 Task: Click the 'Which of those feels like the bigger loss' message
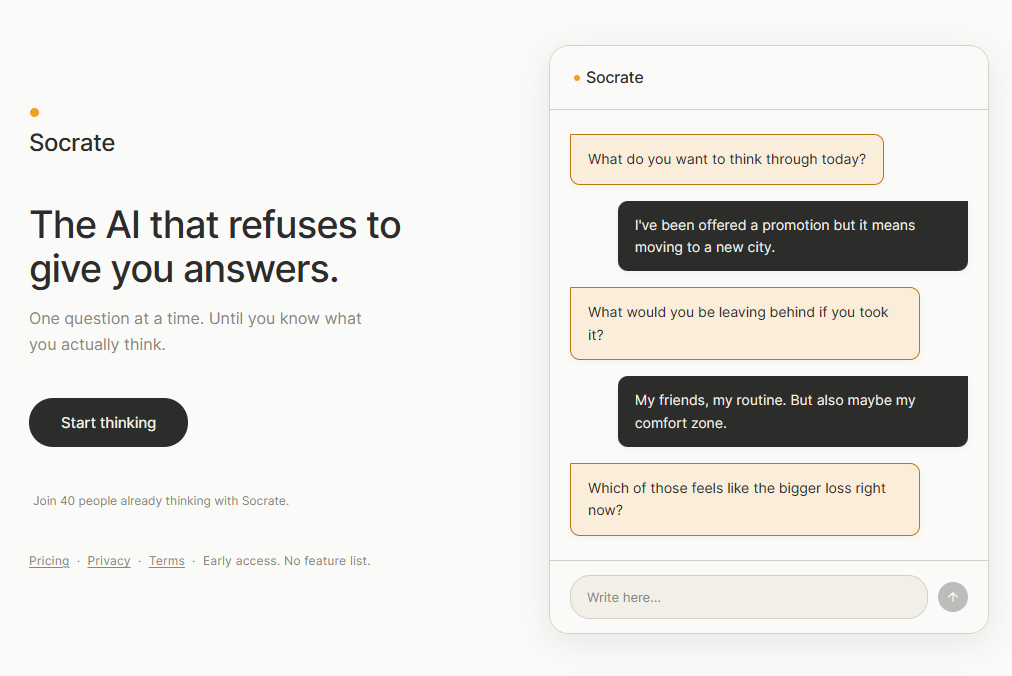[x=745, y=499]
